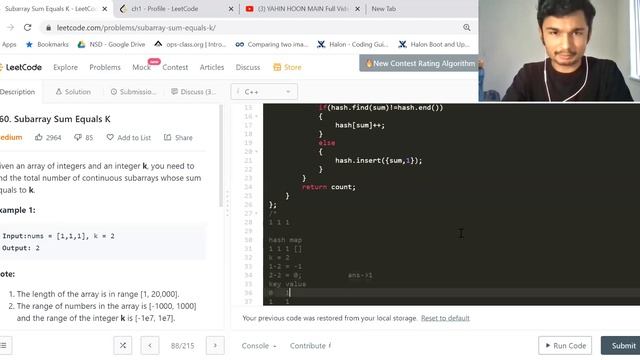Close the Subarray Sum Equals K tab

tap(104, 9)
